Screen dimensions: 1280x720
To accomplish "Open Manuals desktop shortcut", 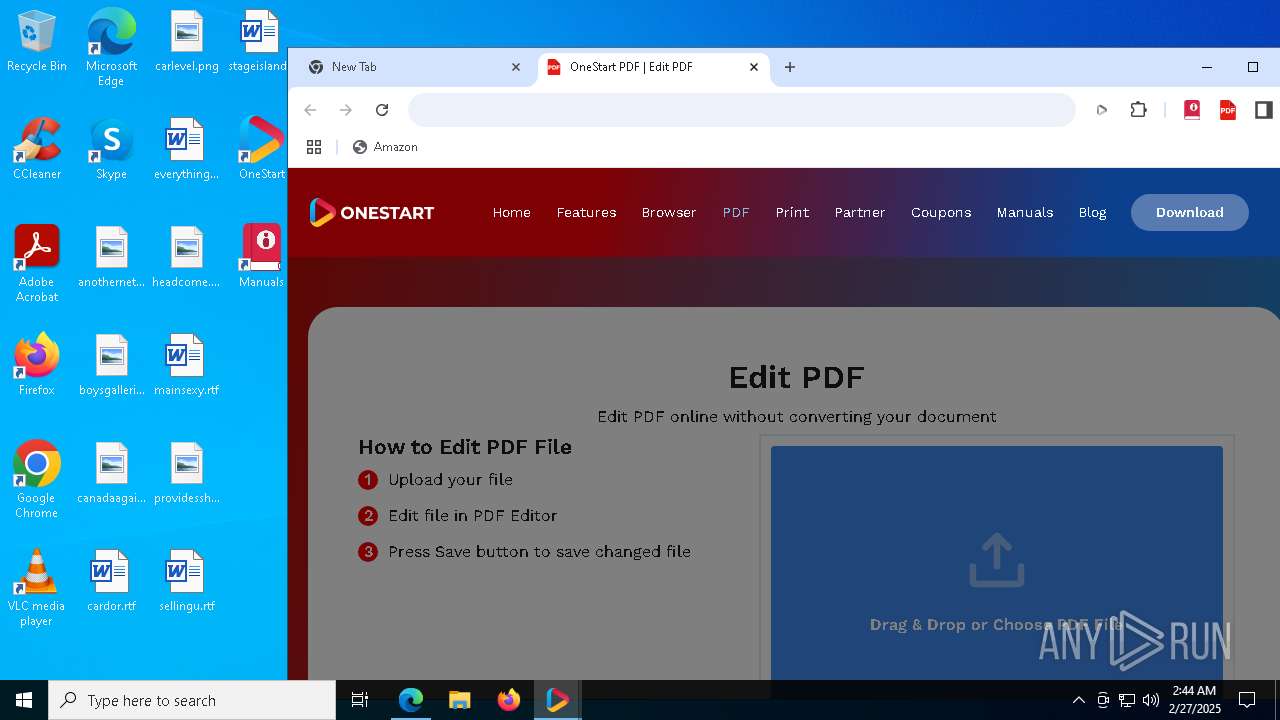I will [x=261, y=258].
